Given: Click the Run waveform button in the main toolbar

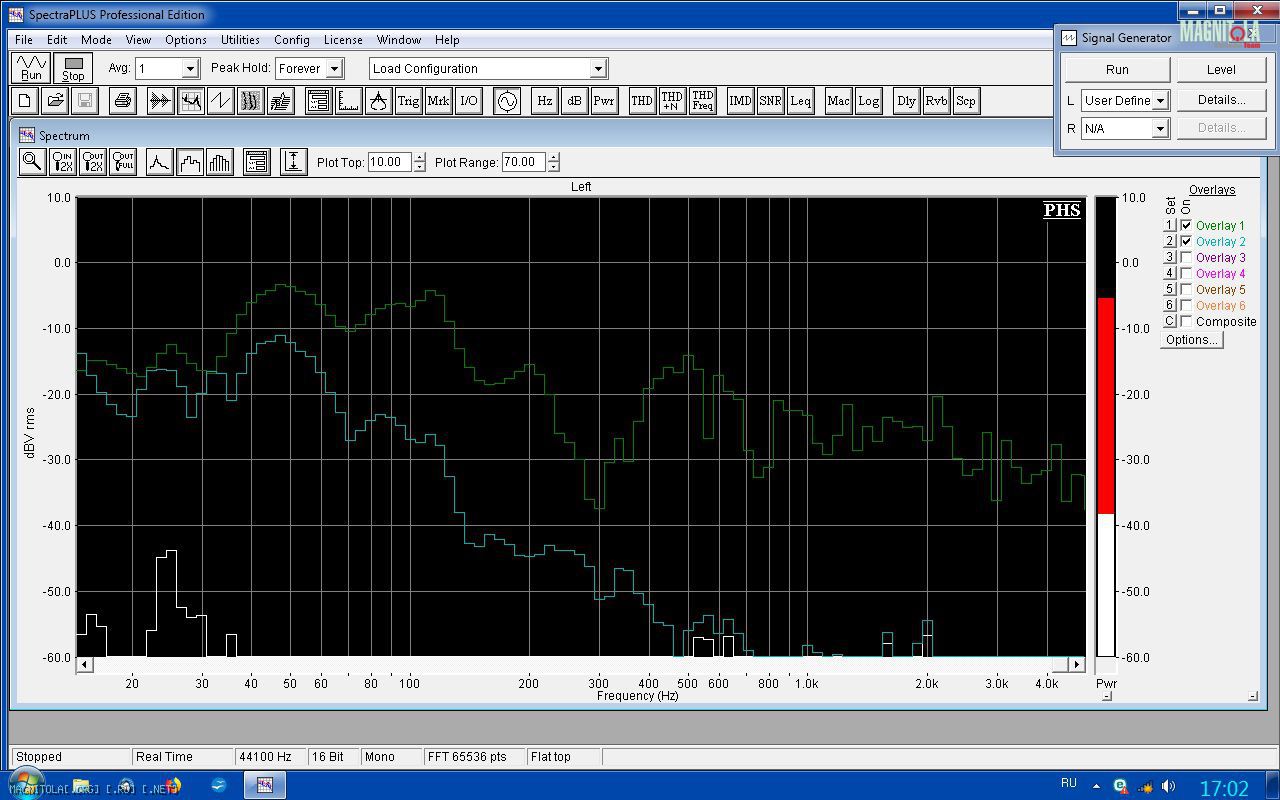Looking at the screenshot, I should click(32, 68).
